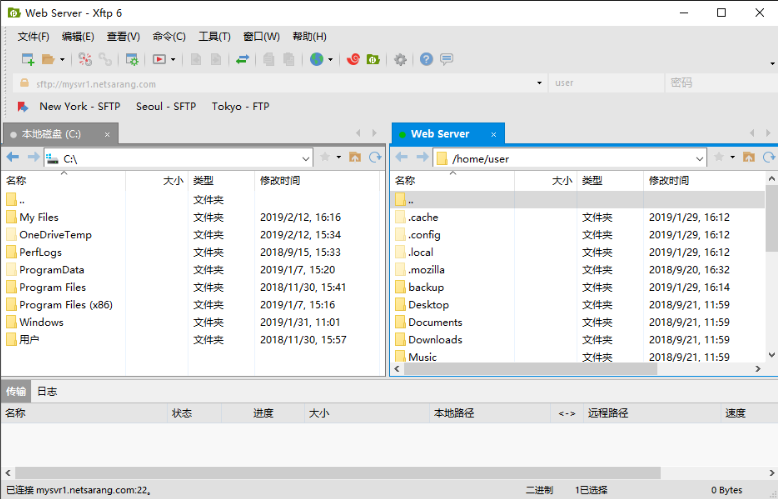Open the 工具(T) menu
Viewport: 778px width, 499px height.
[x=214, y=37]
